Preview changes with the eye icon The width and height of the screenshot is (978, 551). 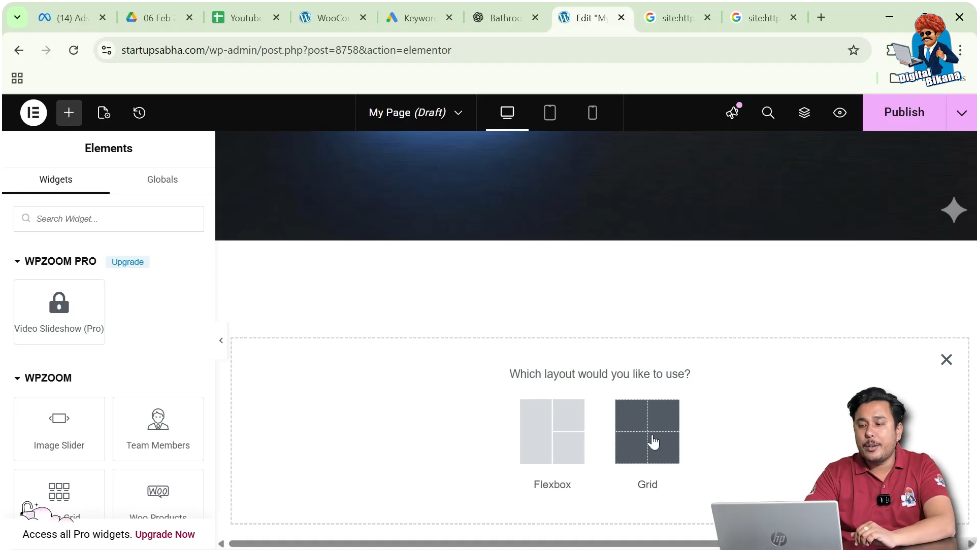(x=840, y=112)
